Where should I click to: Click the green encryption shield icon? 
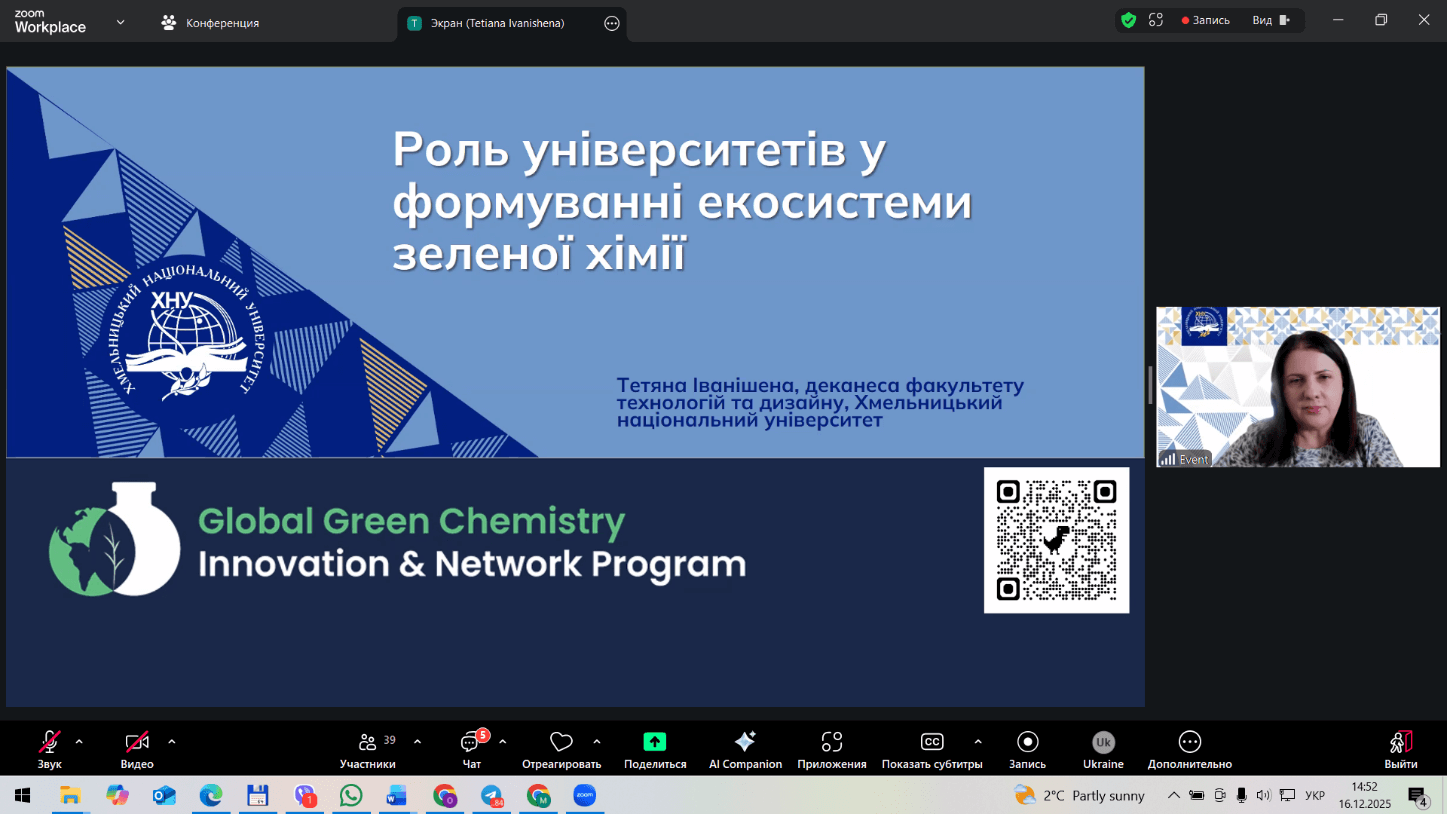1128,20
